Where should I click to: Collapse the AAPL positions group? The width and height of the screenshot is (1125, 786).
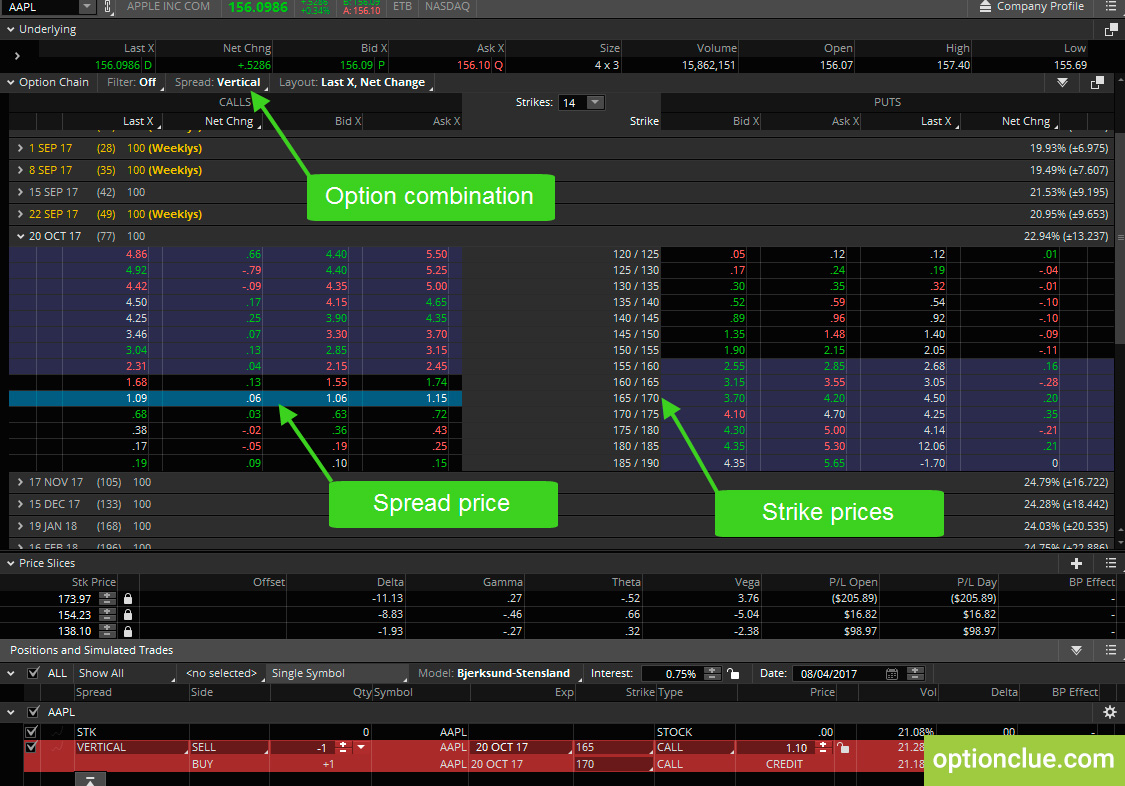(11, 712)
